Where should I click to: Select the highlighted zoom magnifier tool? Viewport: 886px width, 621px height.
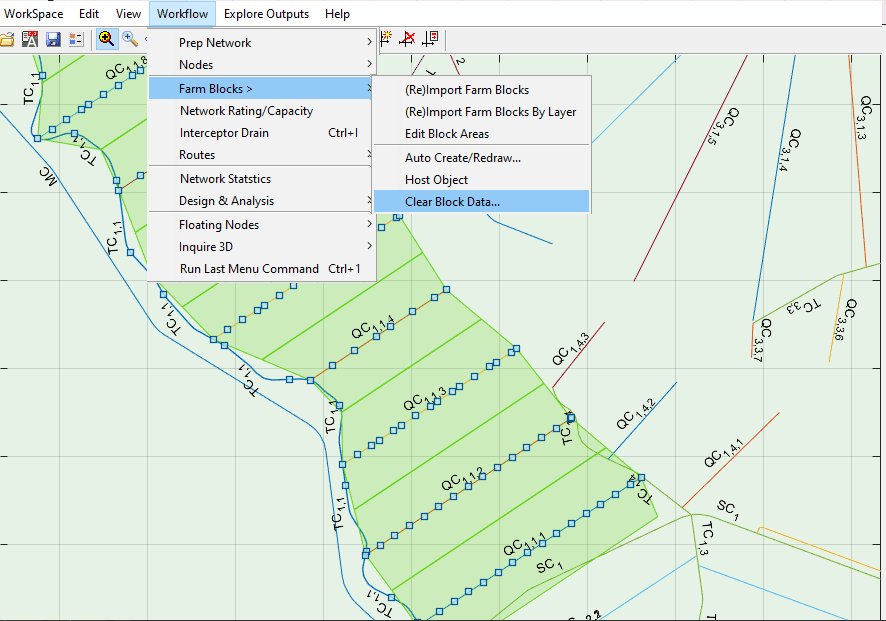(106, 39)
